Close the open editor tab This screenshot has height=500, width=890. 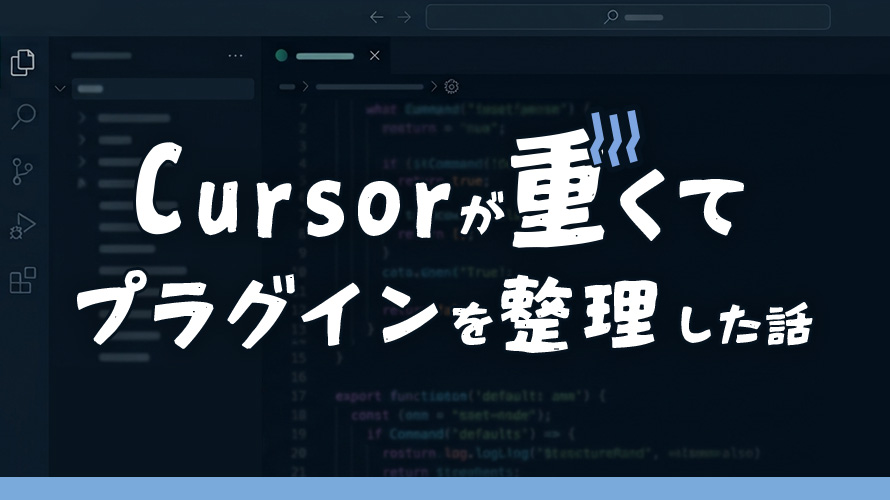pyautogui.click(x=375, y=56)
